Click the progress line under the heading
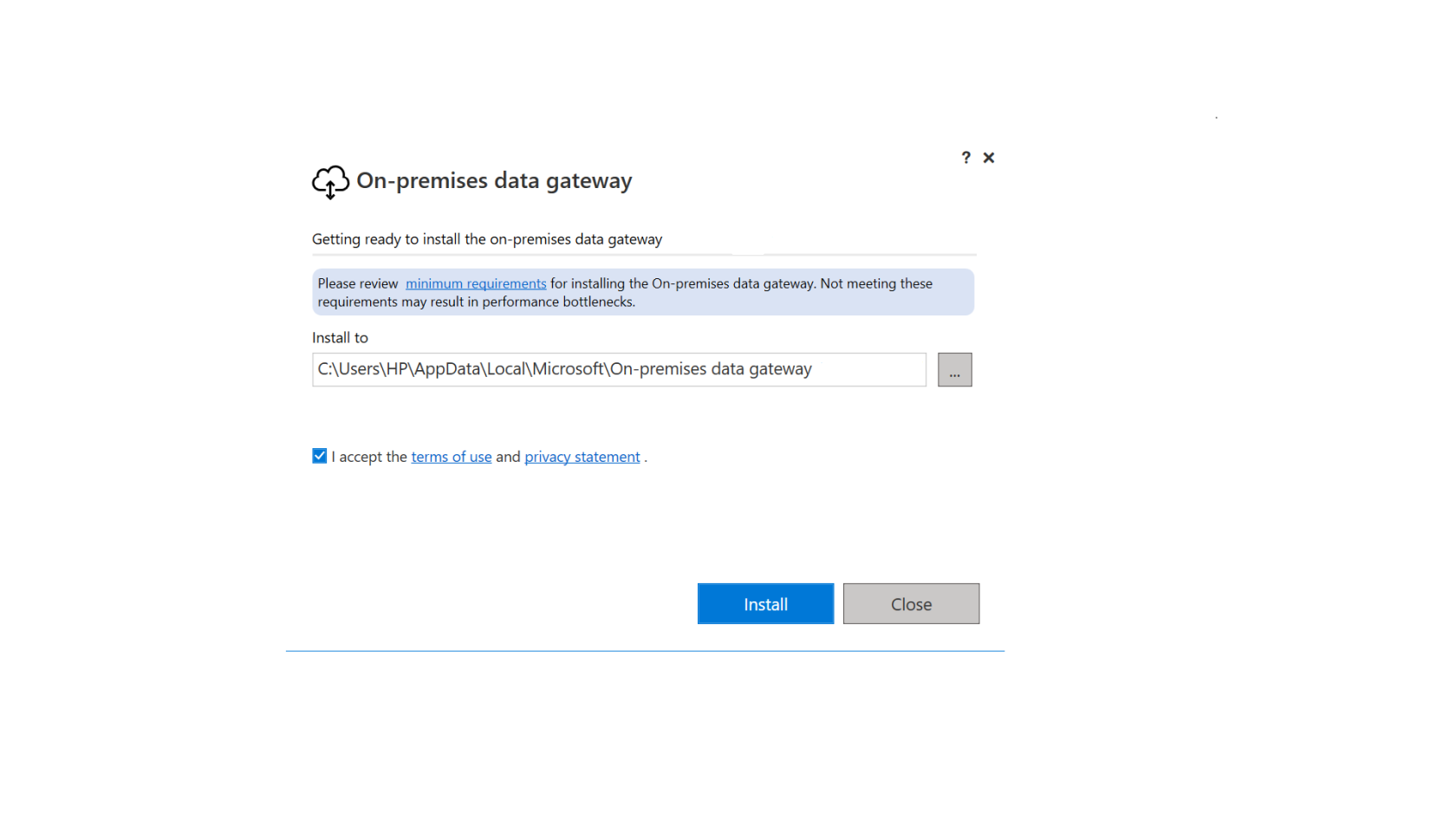Image resolution: width=1456 pixels, height=819 pixels. coord(644,255)
